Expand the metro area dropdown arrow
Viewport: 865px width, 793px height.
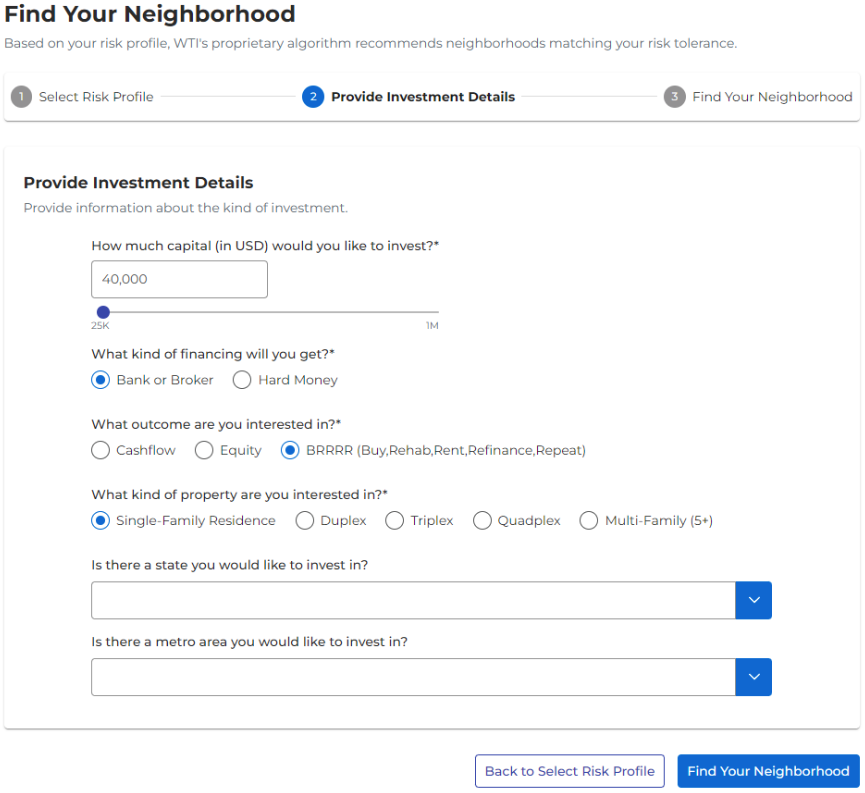[x=753, y=677]
